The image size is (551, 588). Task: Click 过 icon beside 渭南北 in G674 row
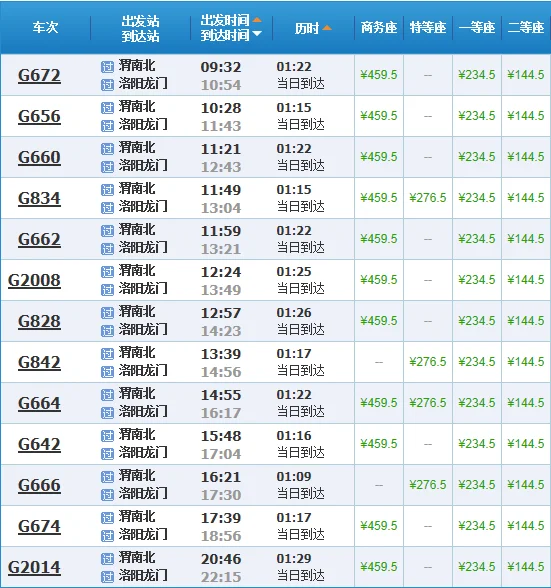coord(107,518)
